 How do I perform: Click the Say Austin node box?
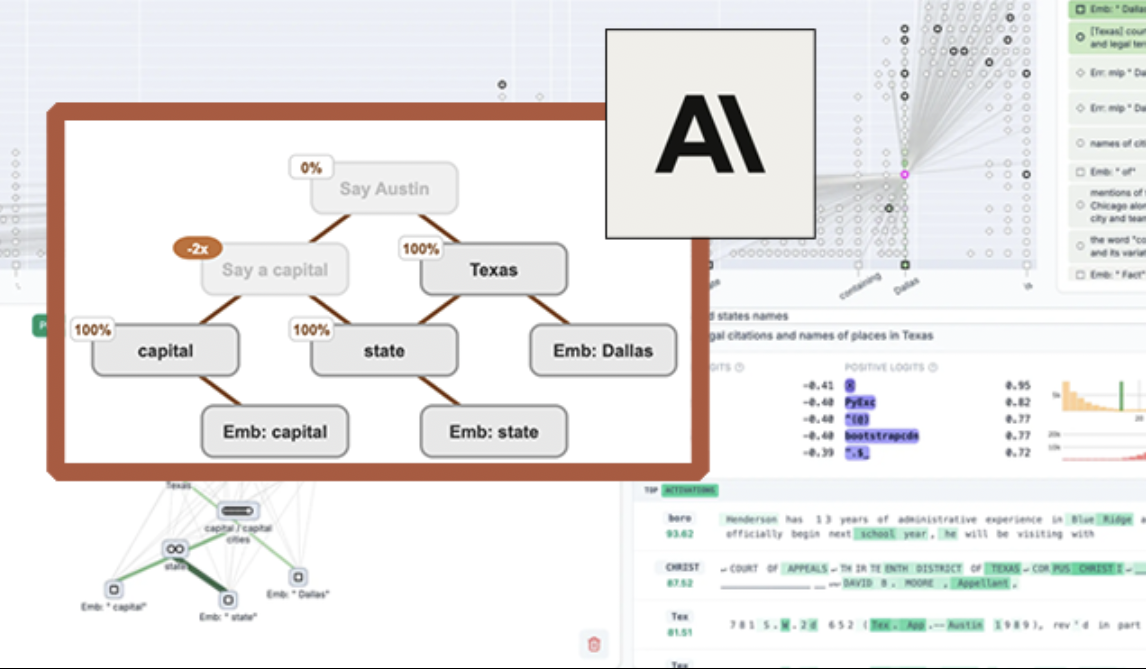point(384,188)
